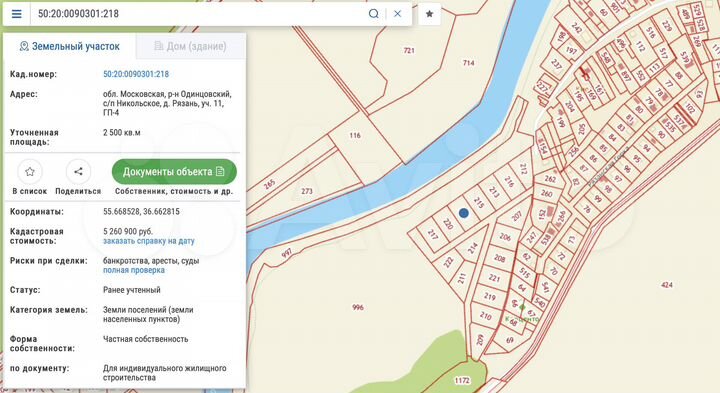Click the coordinates value 55.668528, 36.662815
The image size is (720, 393).
141,212
